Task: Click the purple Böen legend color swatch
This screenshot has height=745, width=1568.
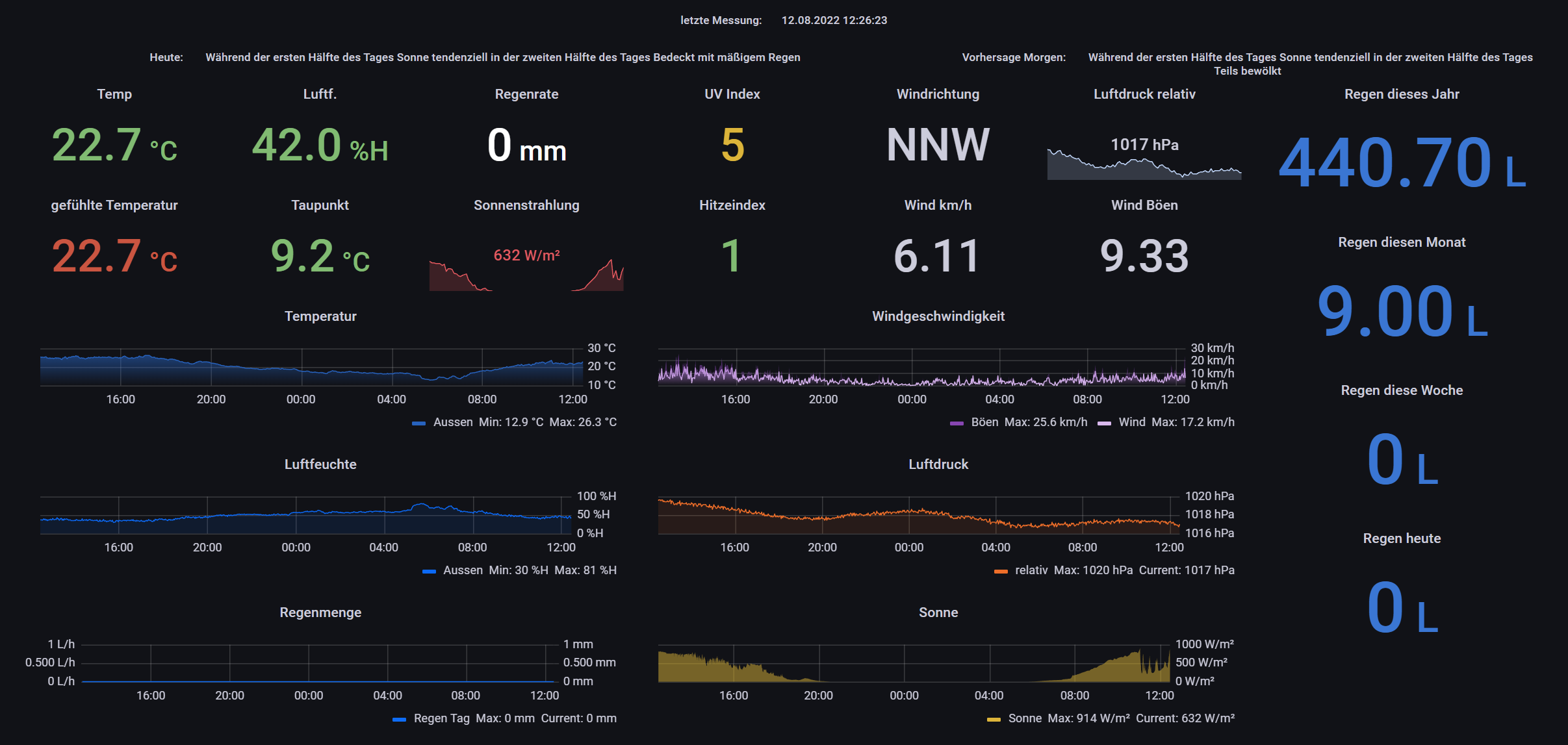Action: click(x=957, y=423)
